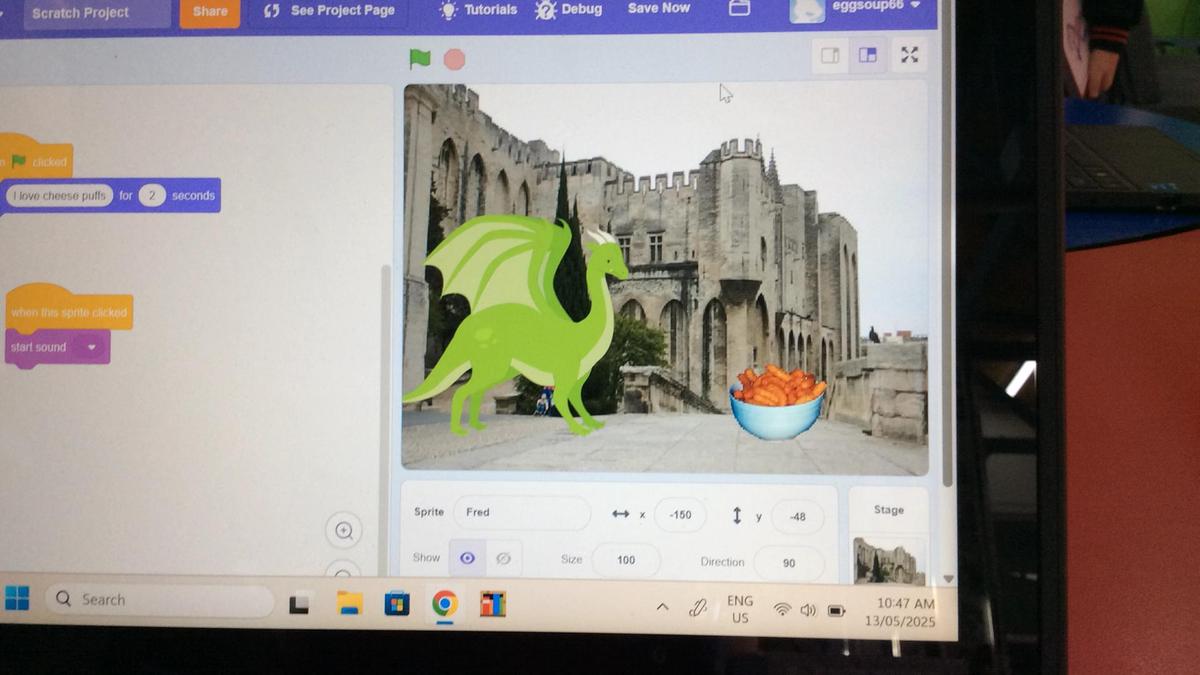Screen dimensions: 1200x675
Task: Click the taskbar Search box
Action: [x=160, y=599]
